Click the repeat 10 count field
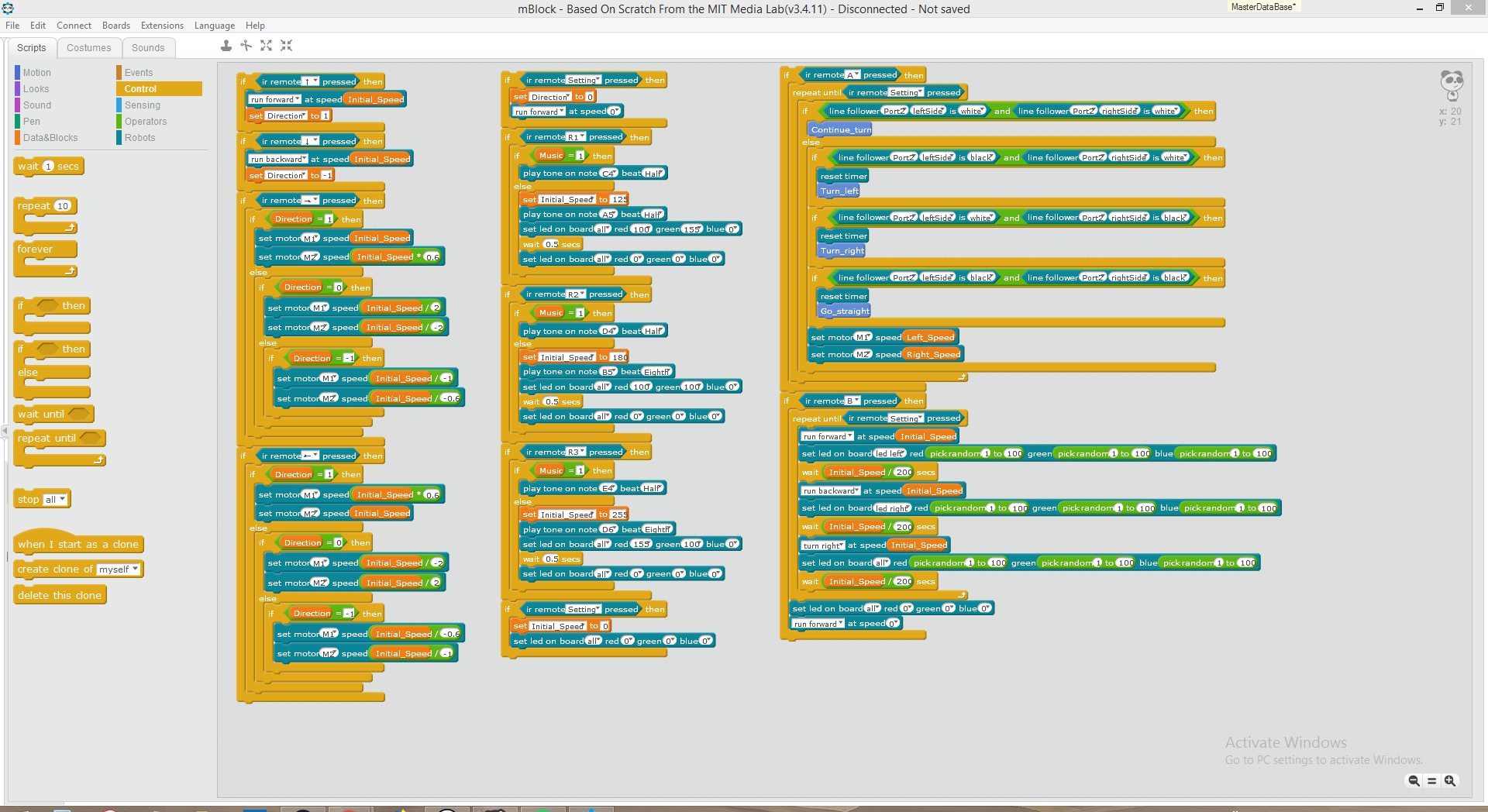 pos(63,206)
